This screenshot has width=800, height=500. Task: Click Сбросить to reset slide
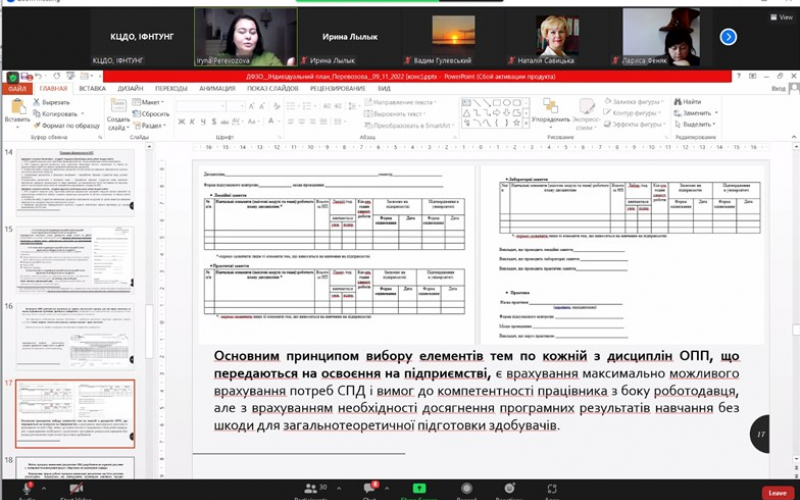(x=151, y=114)
